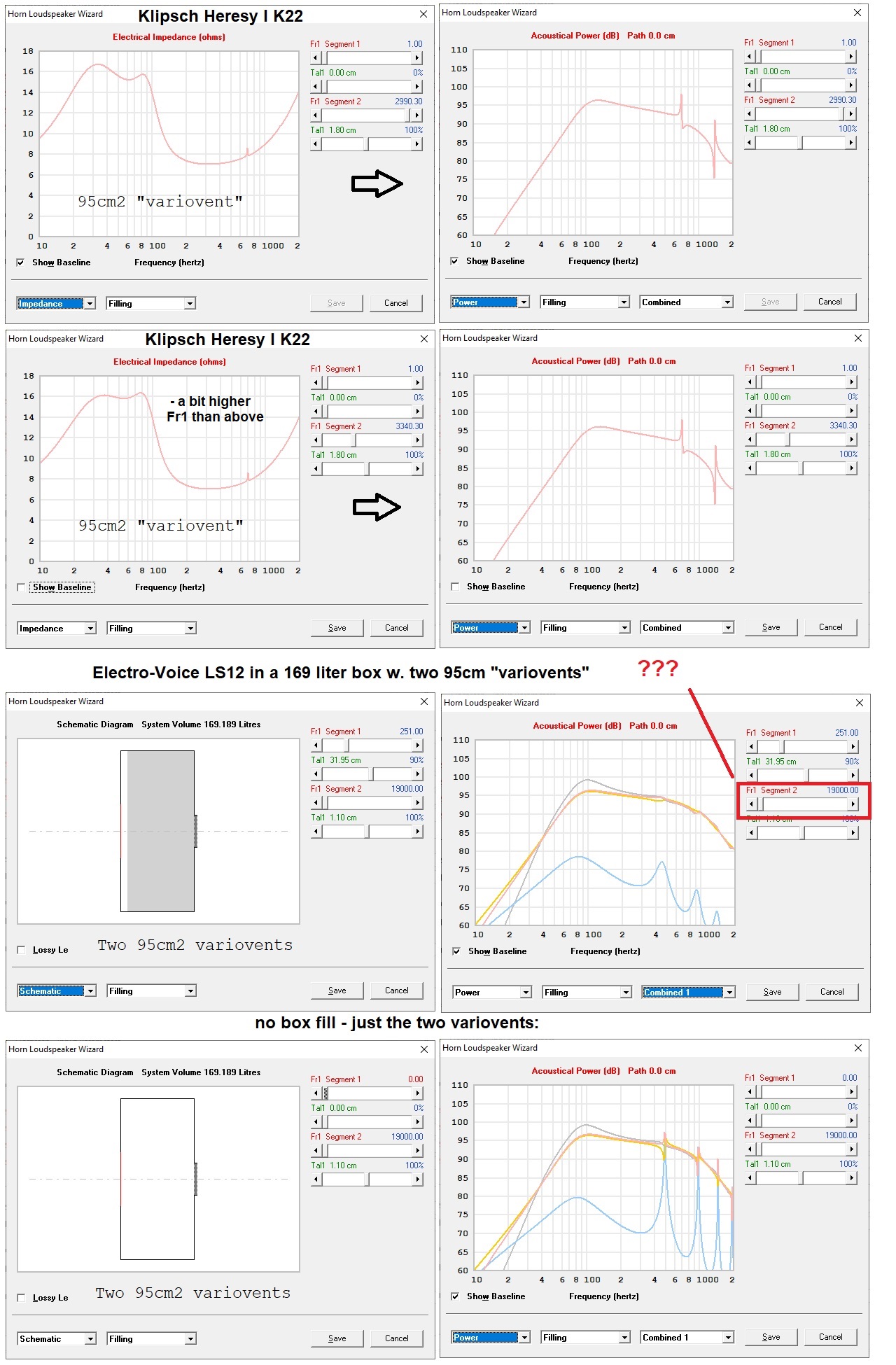Click right arrow of Tal1 1.10 cm slider in no-fill power window
896x1365 pixels.
click(852, 1178)
